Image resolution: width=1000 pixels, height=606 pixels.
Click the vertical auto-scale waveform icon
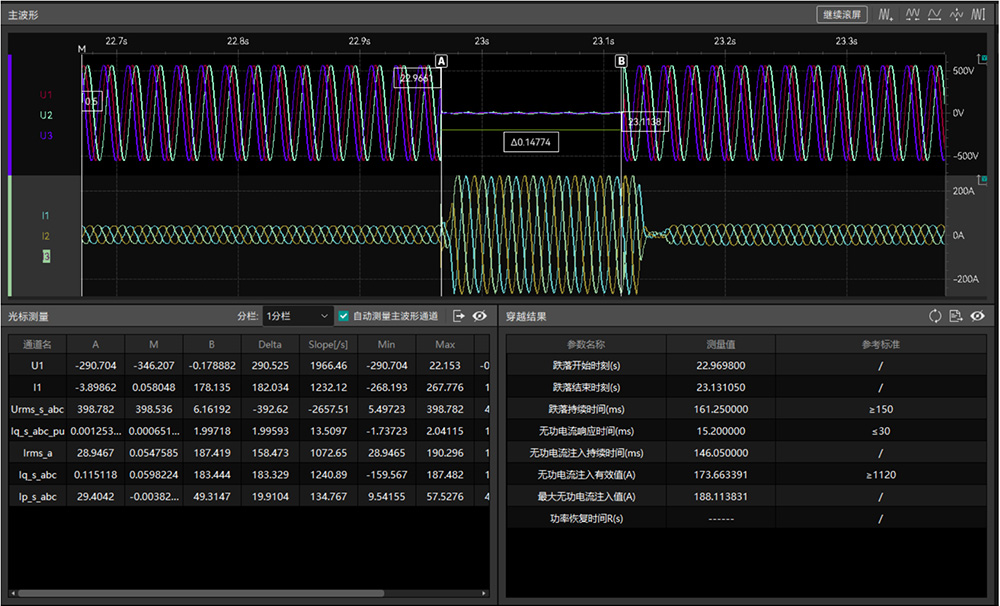956,14
